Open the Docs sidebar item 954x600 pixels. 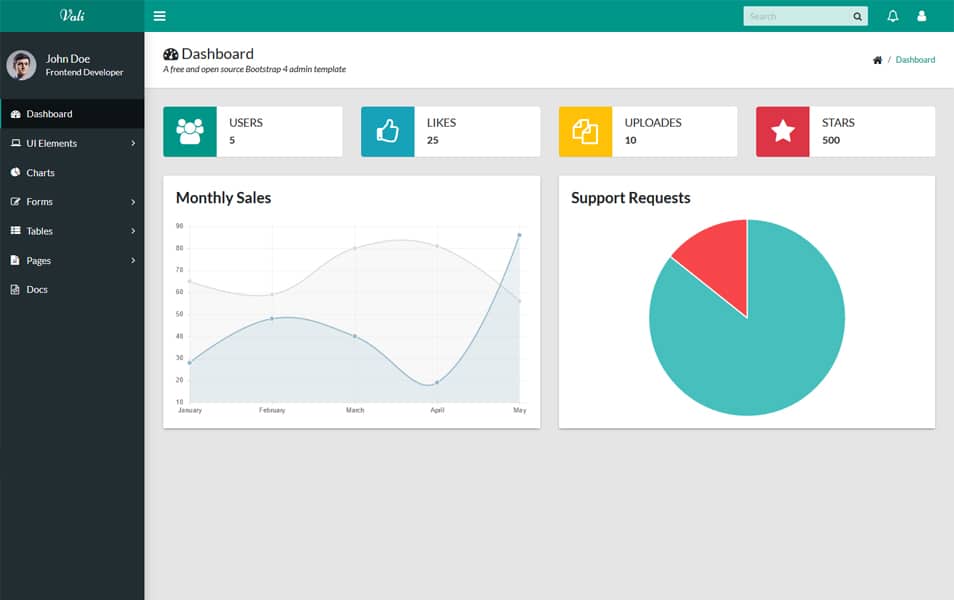coord(36,290)
